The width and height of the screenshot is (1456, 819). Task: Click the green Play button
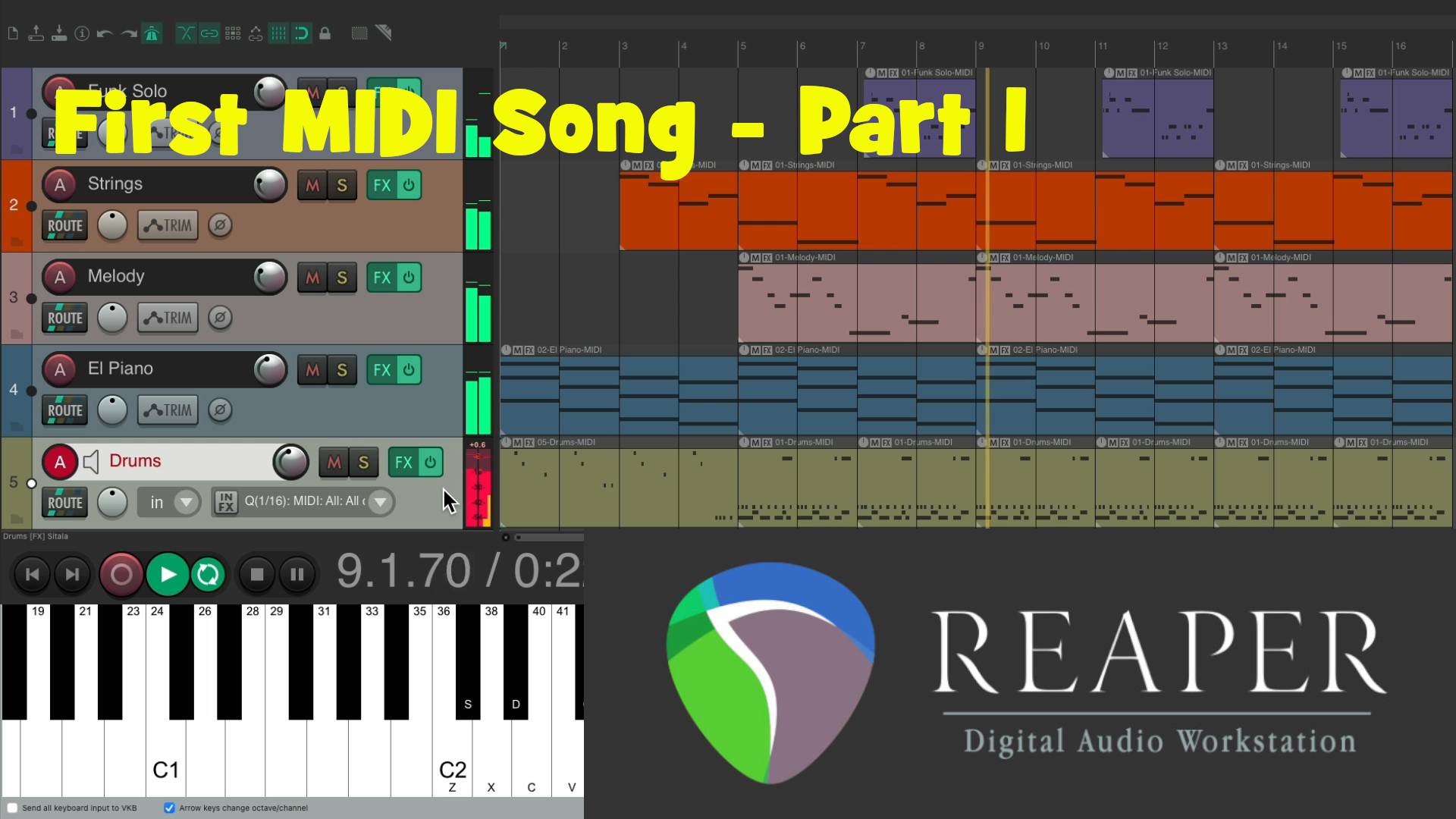click(x=168, y=575)
